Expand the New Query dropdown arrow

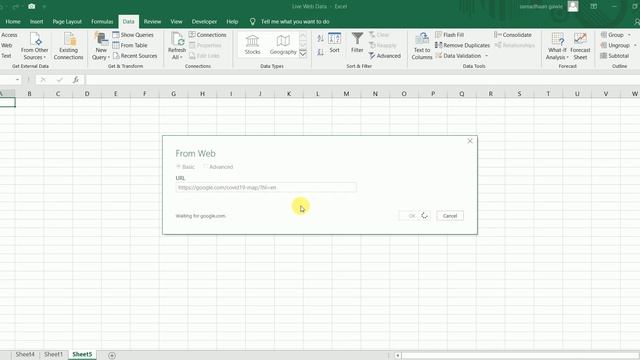tap(109, 58)
